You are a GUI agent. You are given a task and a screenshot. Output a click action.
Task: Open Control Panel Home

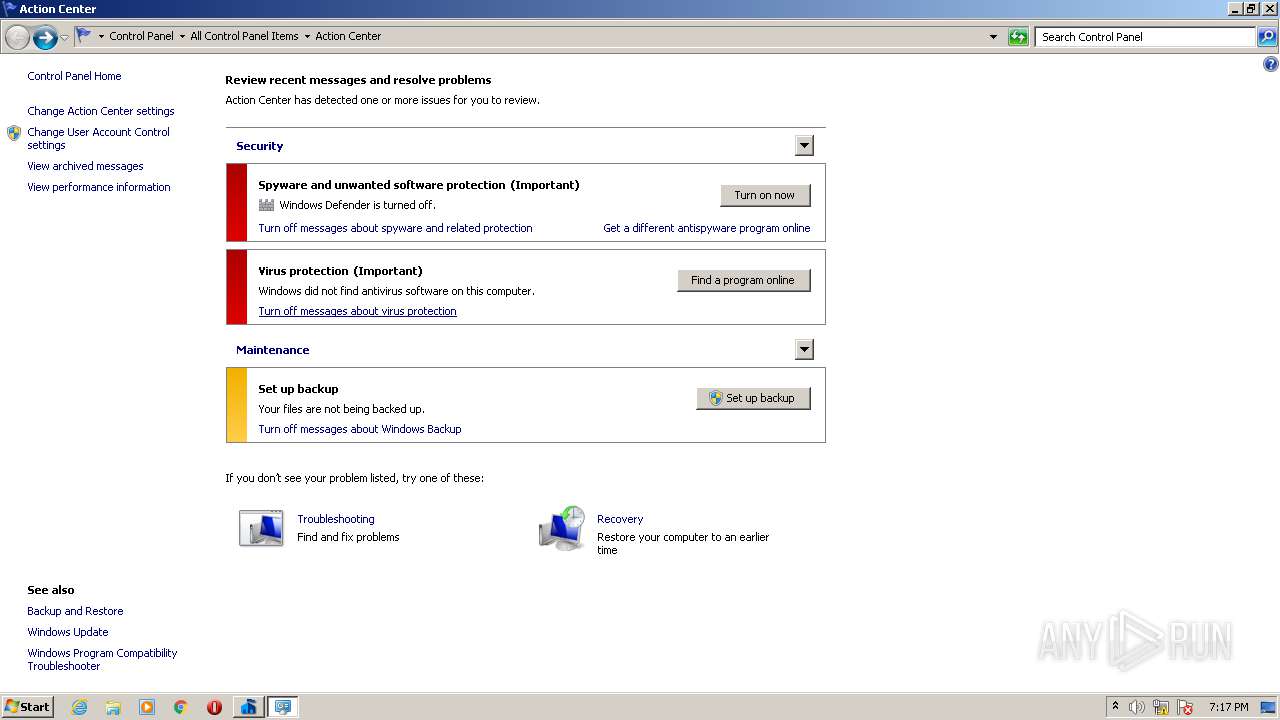pyautogui.click(x=74, y=76)
